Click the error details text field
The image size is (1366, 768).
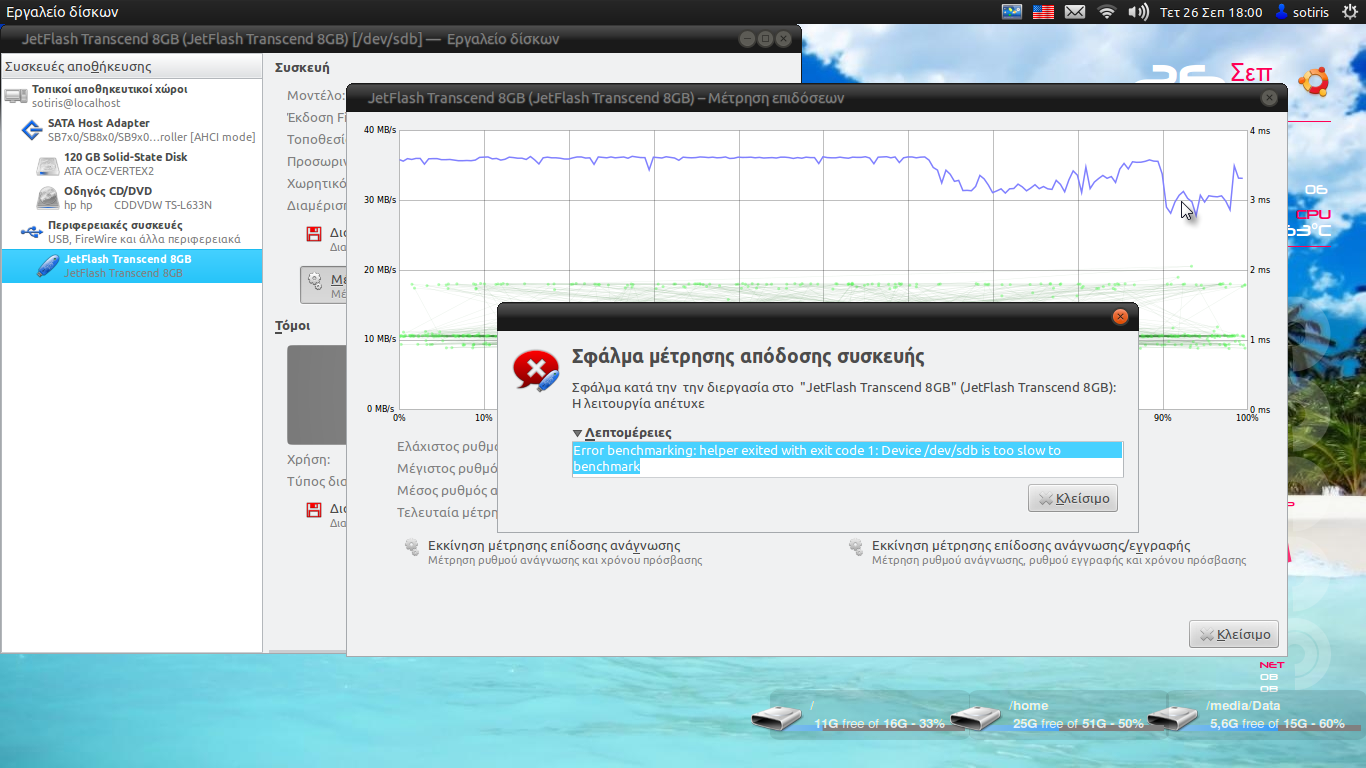[x=846, y=459]
